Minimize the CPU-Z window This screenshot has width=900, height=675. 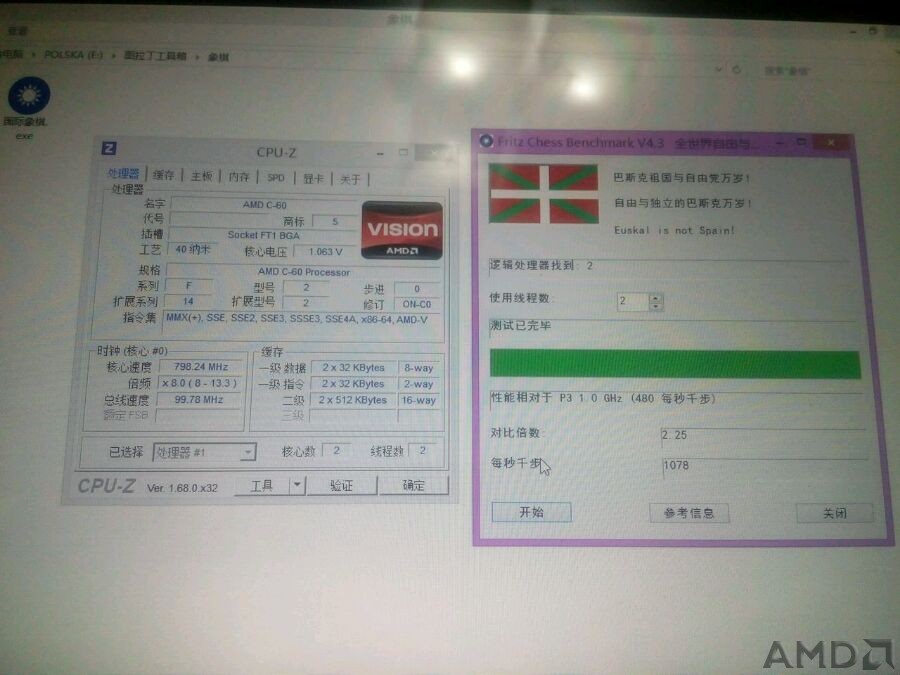380,154
